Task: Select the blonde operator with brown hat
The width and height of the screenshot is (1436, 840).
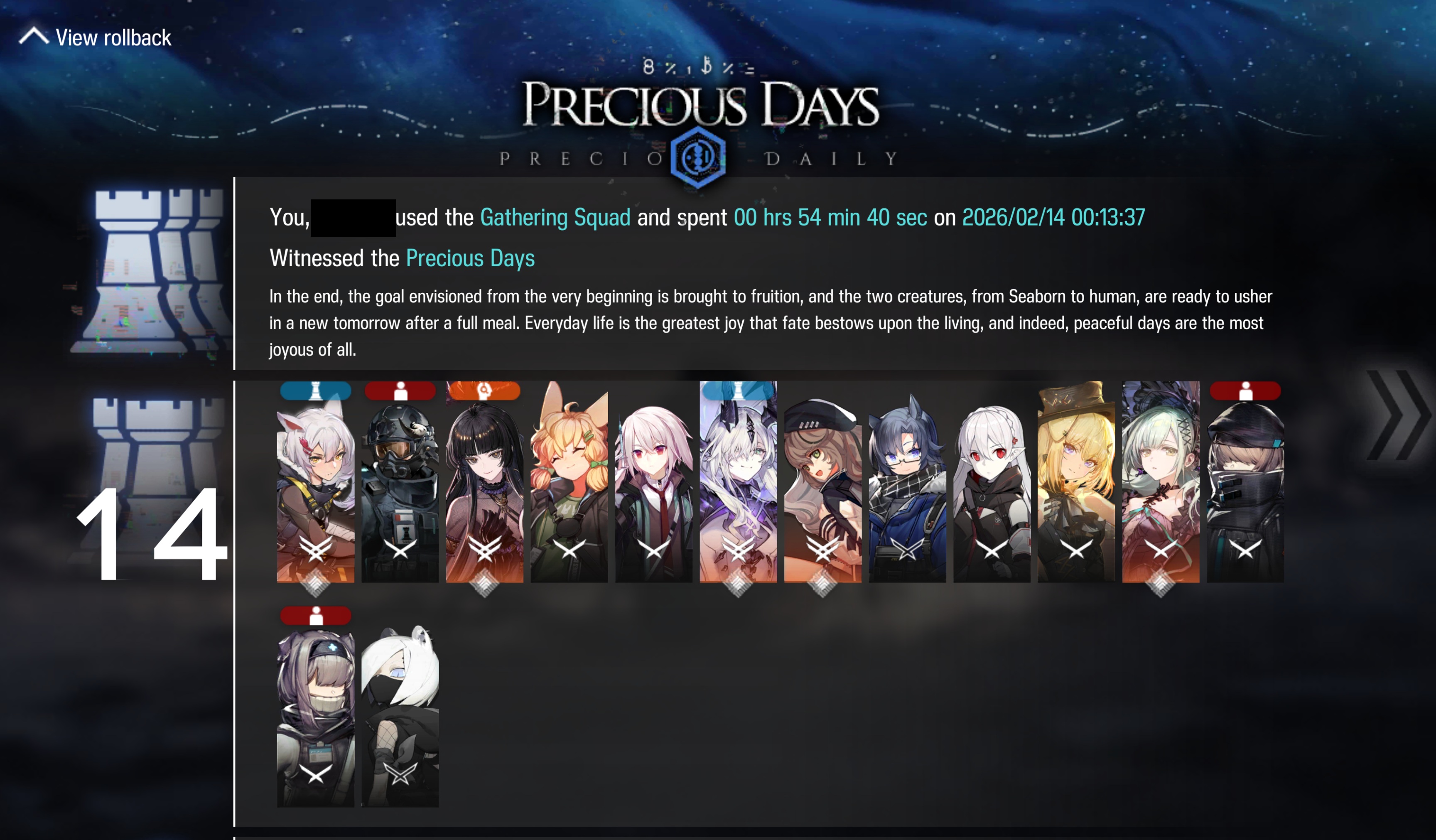Action: pyautogui.click(x=1076, y=482)
